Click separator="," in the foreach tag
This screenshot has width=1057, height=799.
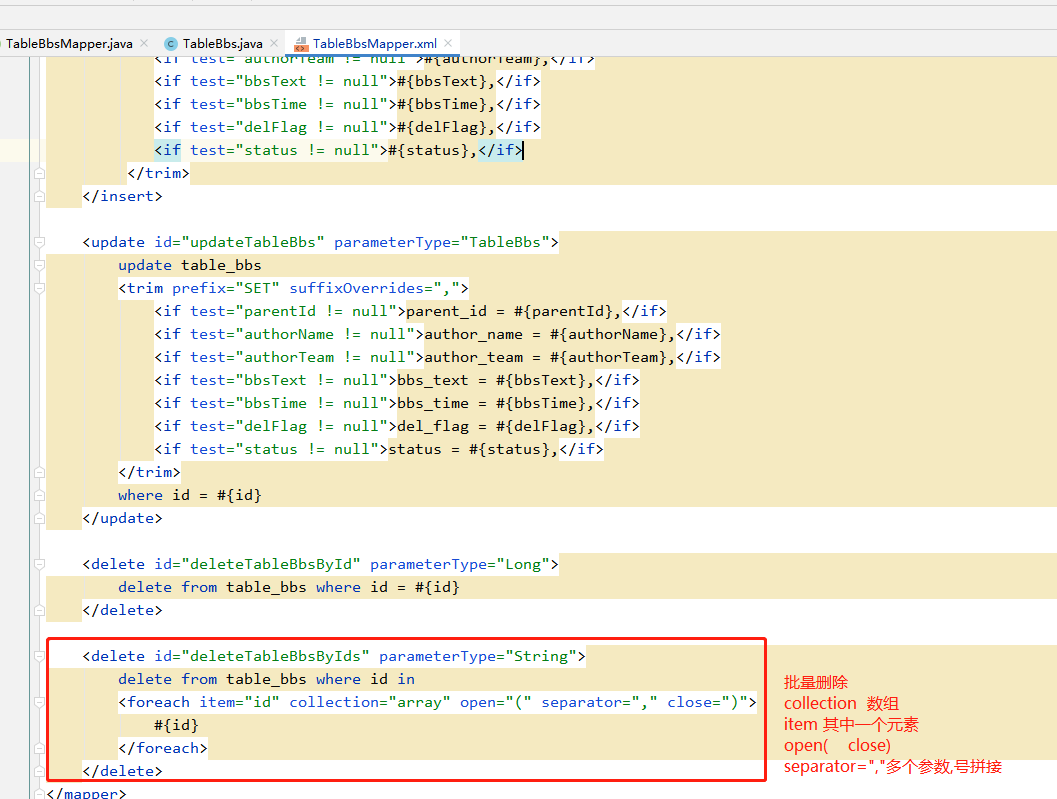[599, 702]
